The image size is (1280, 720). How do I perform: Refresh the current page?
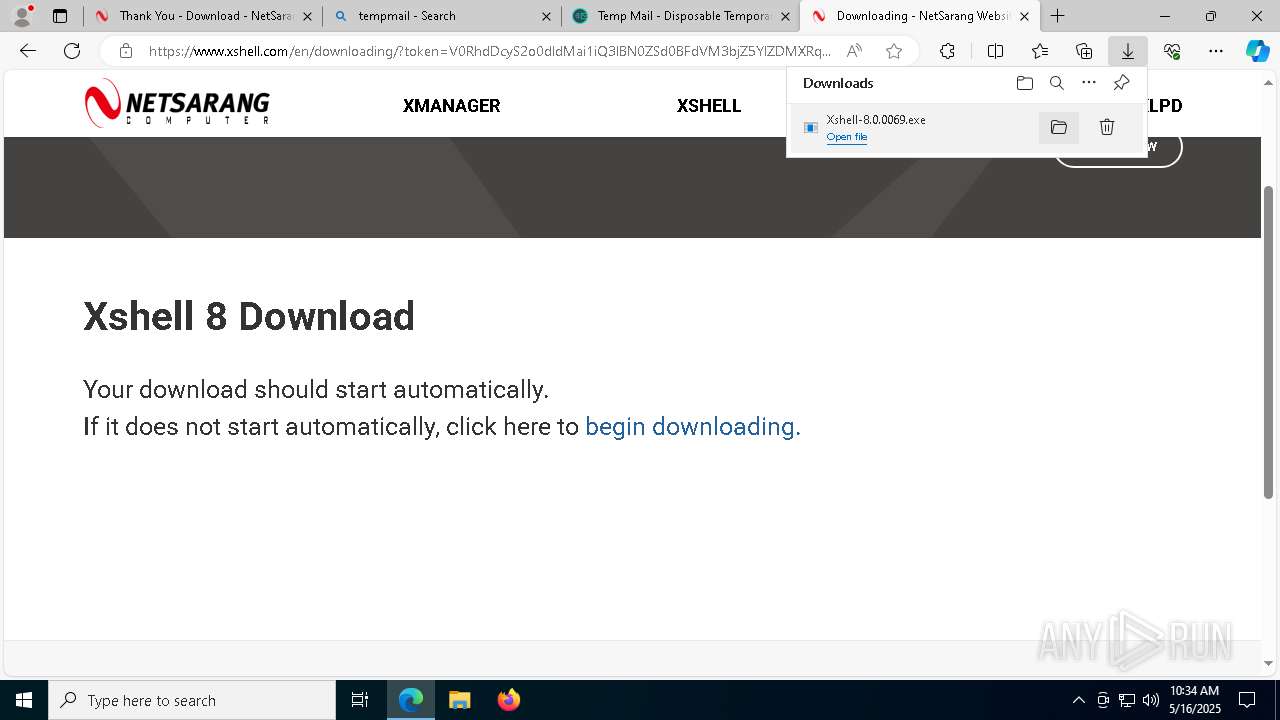click(72, 51)
